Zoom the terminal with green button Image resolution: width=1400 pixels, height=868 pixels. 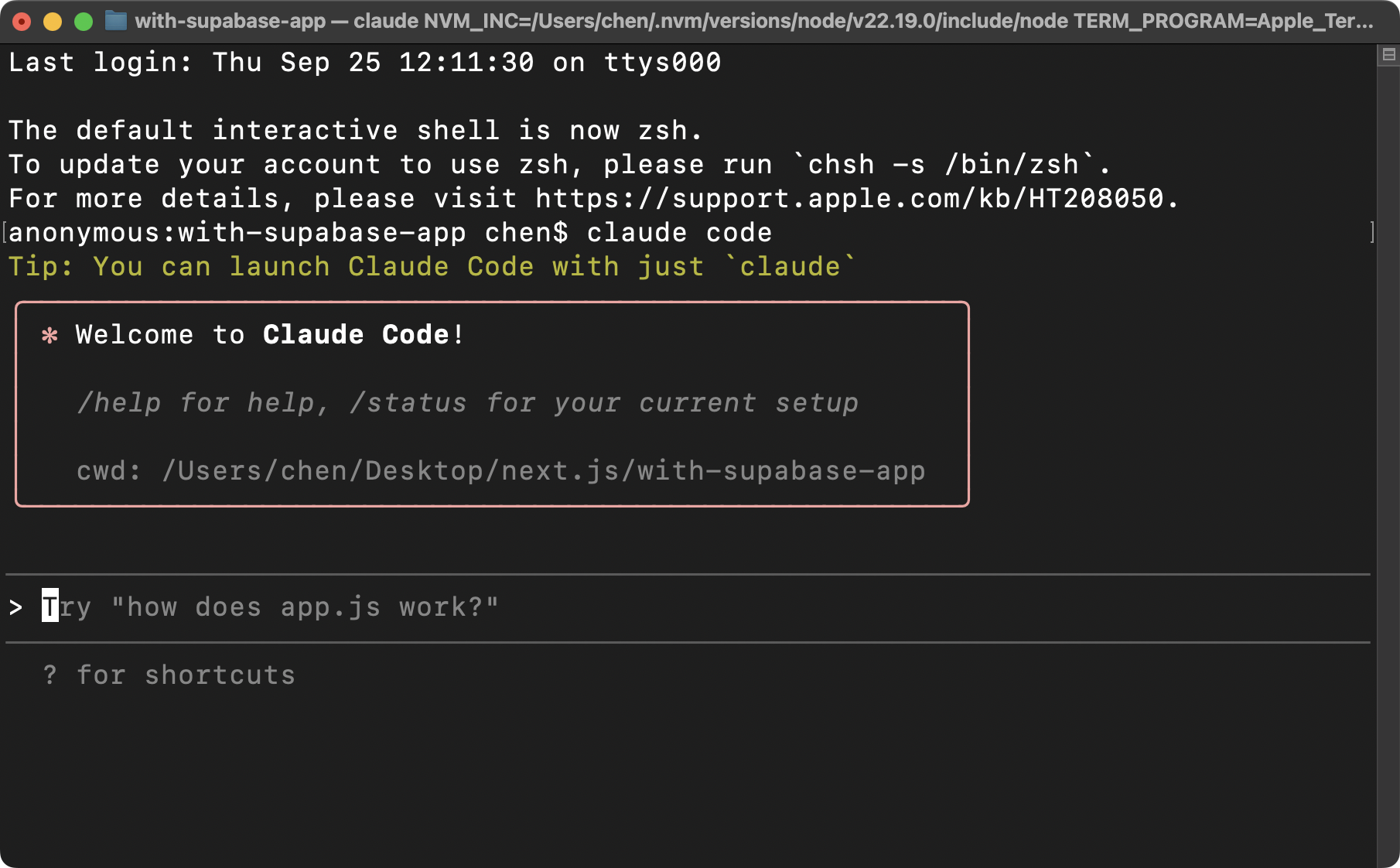pos(84,22)
